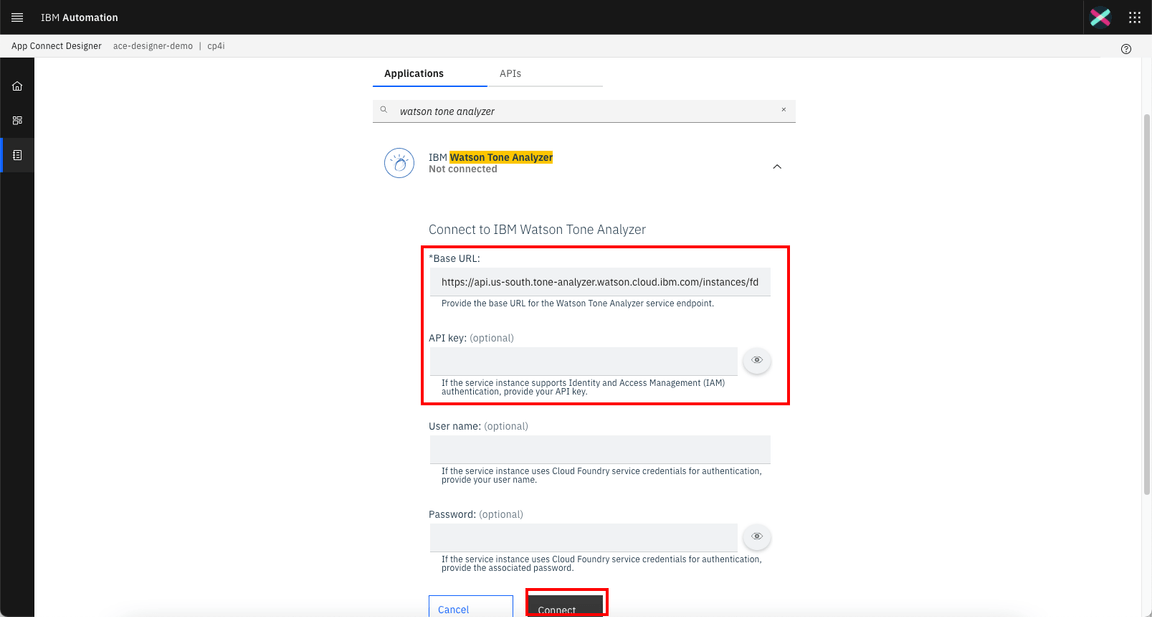Click the cp4i namespace label
This screenshot has width=1152, height=617.
(x=216, y=46)
